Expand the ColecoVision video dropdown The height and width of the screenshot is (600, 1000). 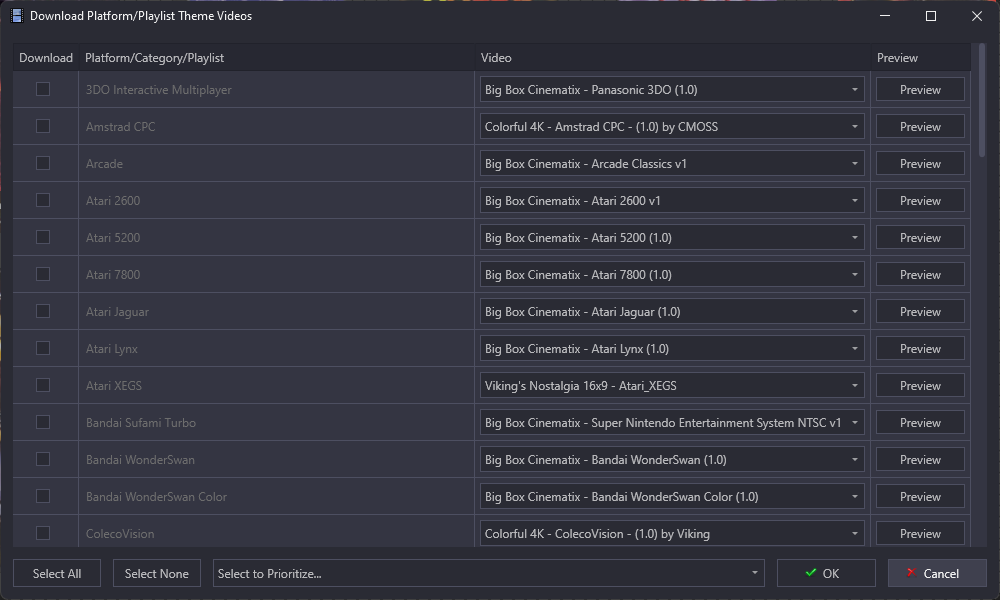[672, 533]
